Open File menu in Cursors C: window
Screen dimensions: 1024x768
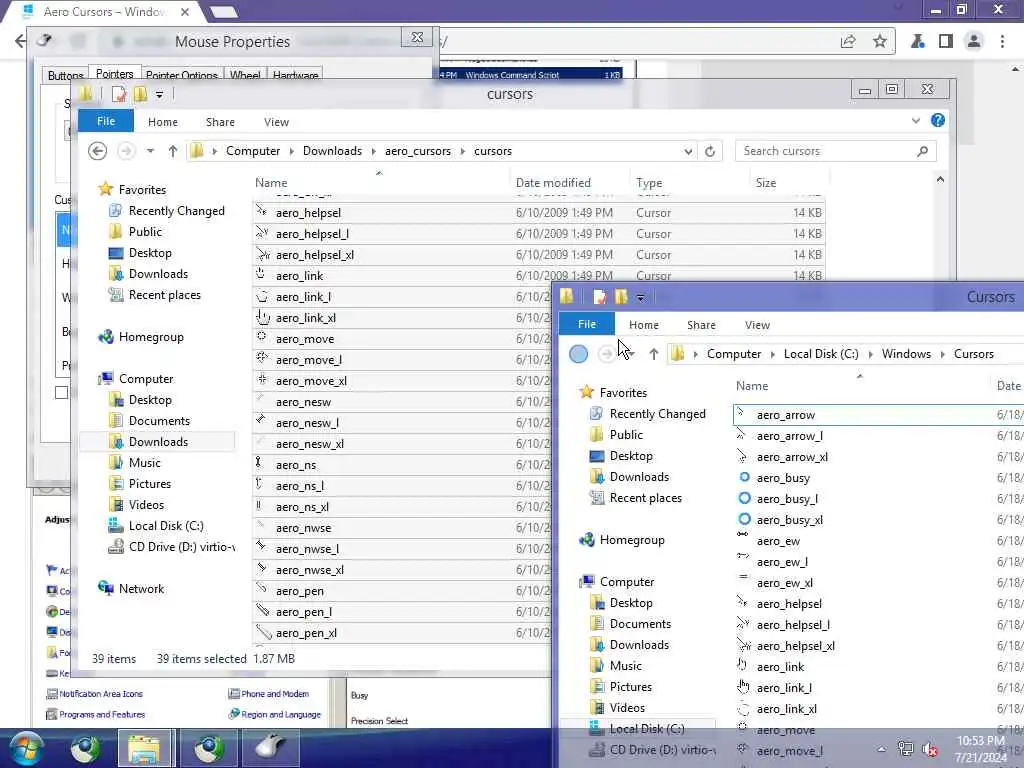[x=586, y=324]
